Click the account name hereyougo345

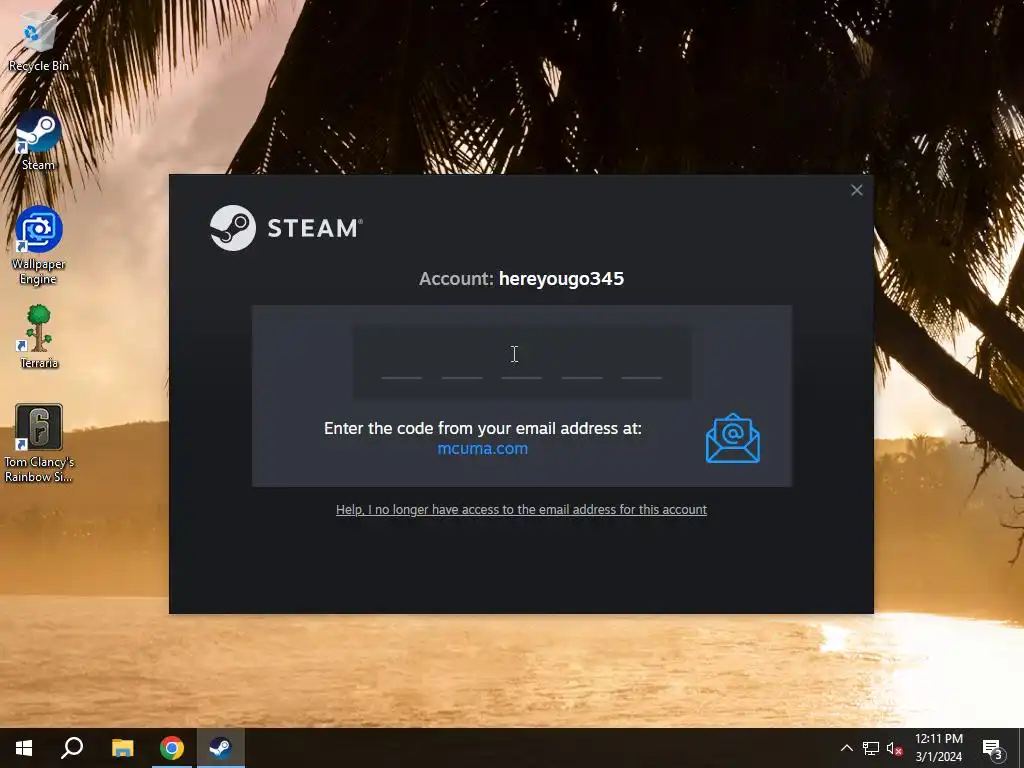click(562, 279)
